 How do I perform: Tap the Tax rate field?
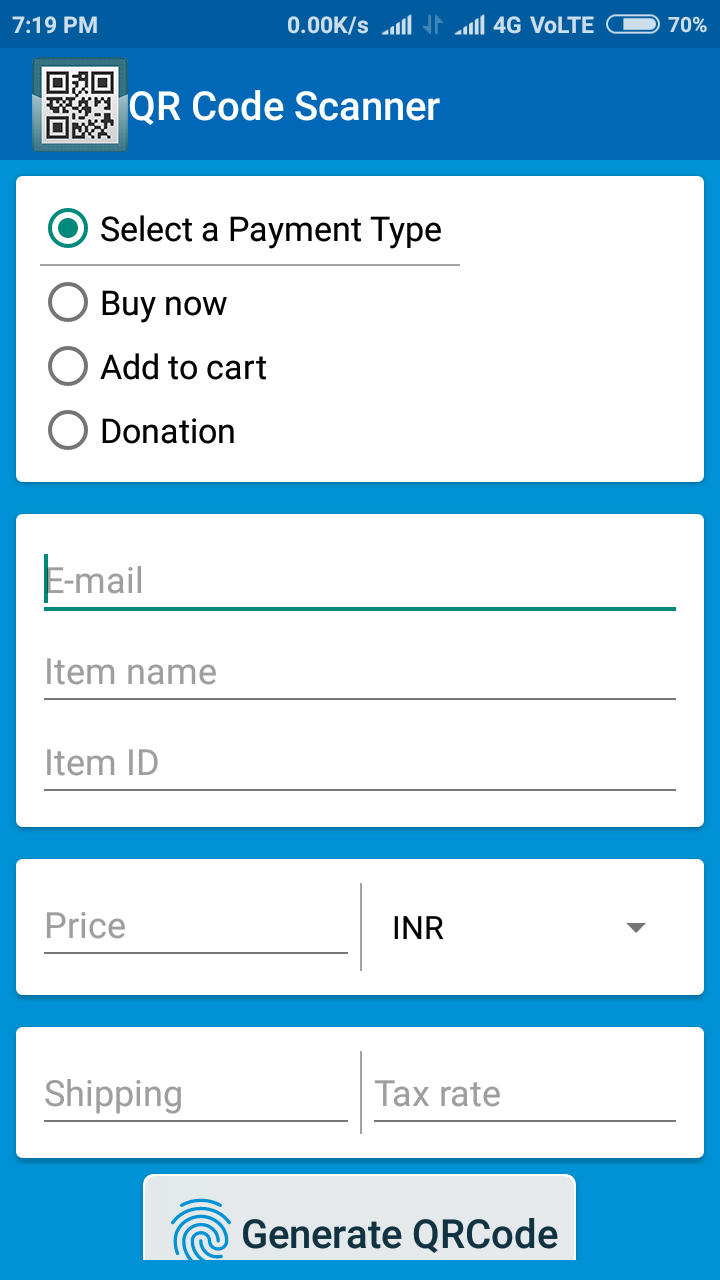pos(523,1093)
